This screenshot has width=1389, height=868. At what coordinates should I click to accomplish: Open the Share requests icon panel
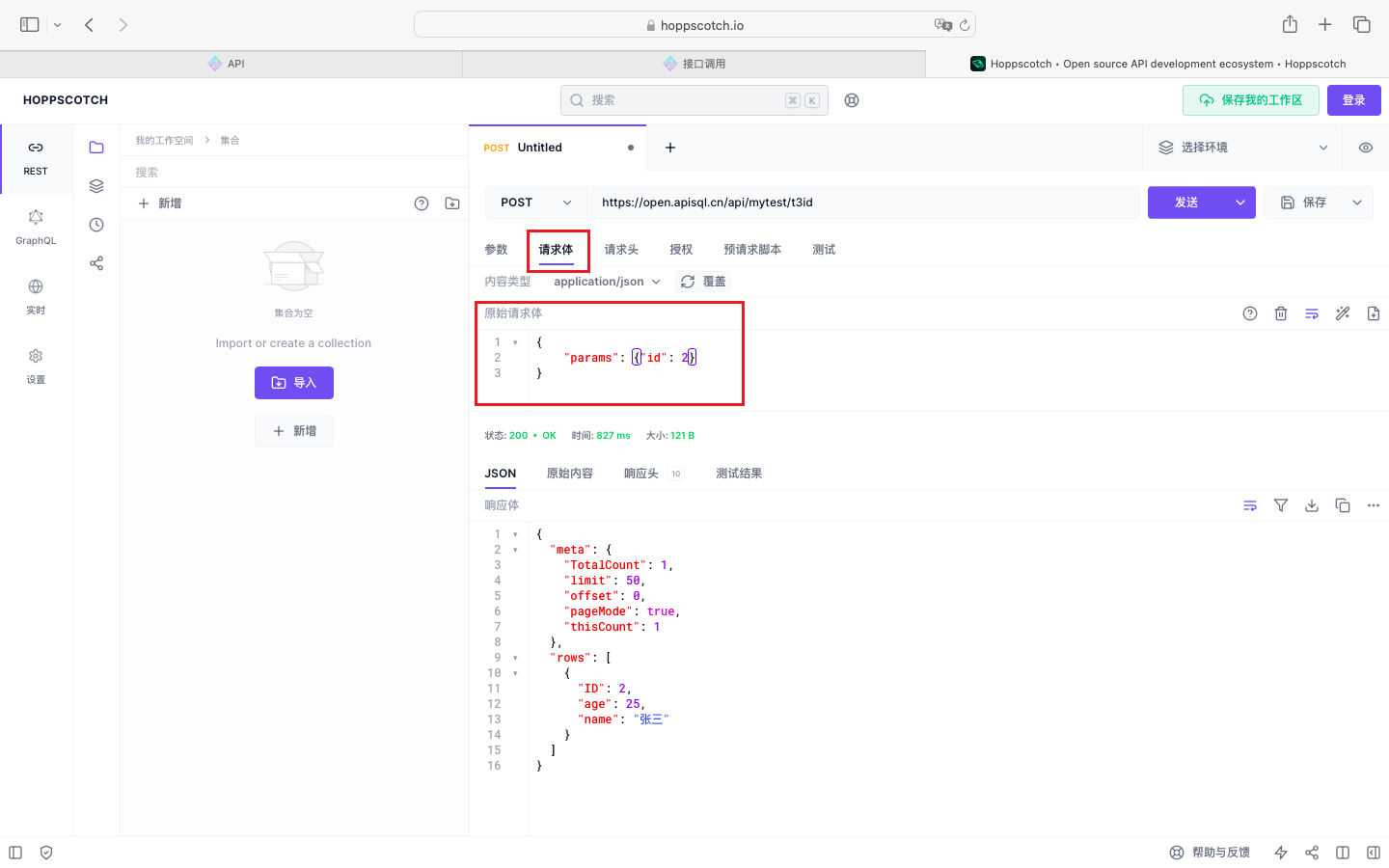tap(96, 263)
